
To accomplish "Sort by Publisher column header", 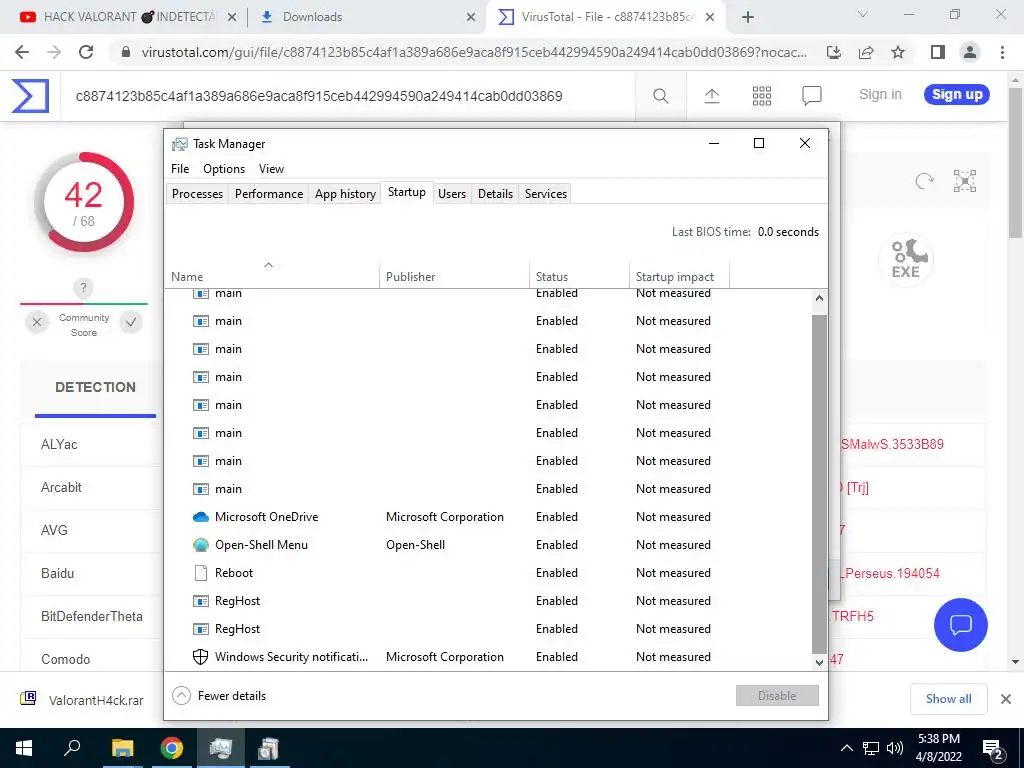I will 454,276.
